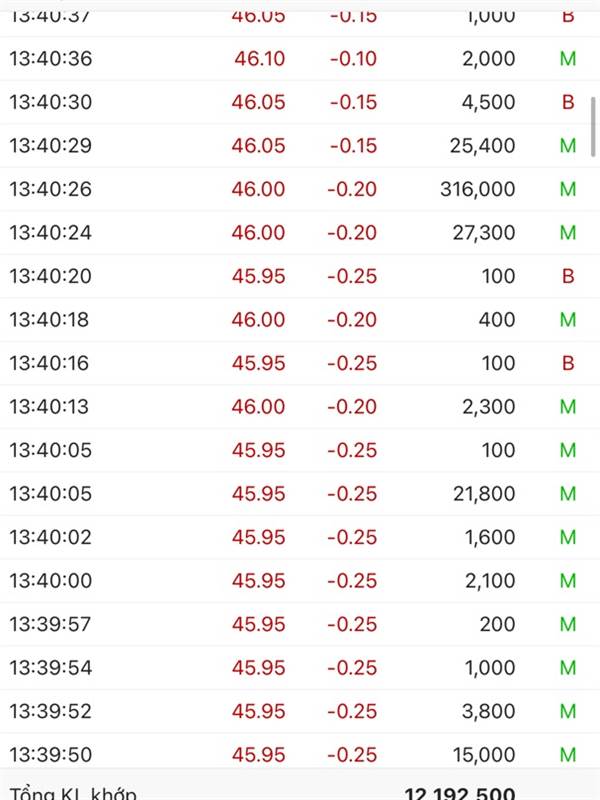Select the 46.10 price at 13:40:36

click(259, 59)
